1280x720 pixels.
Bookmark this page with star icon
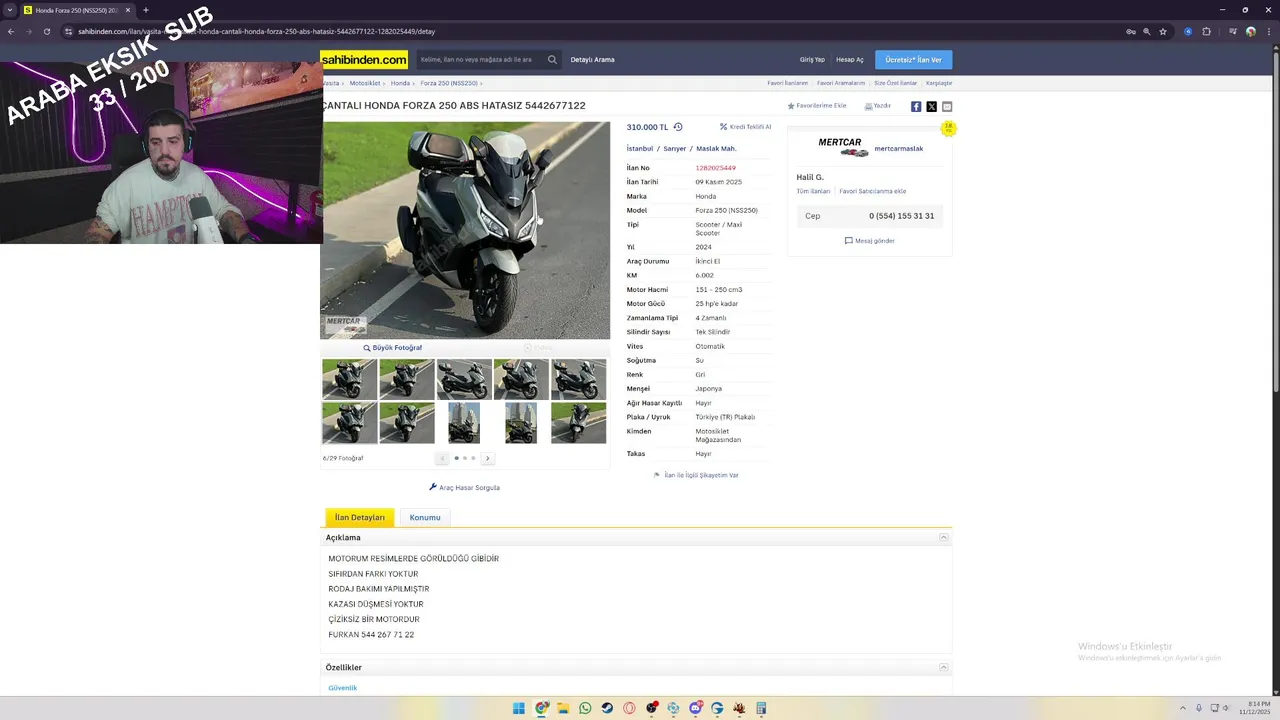coord(1163,31)
